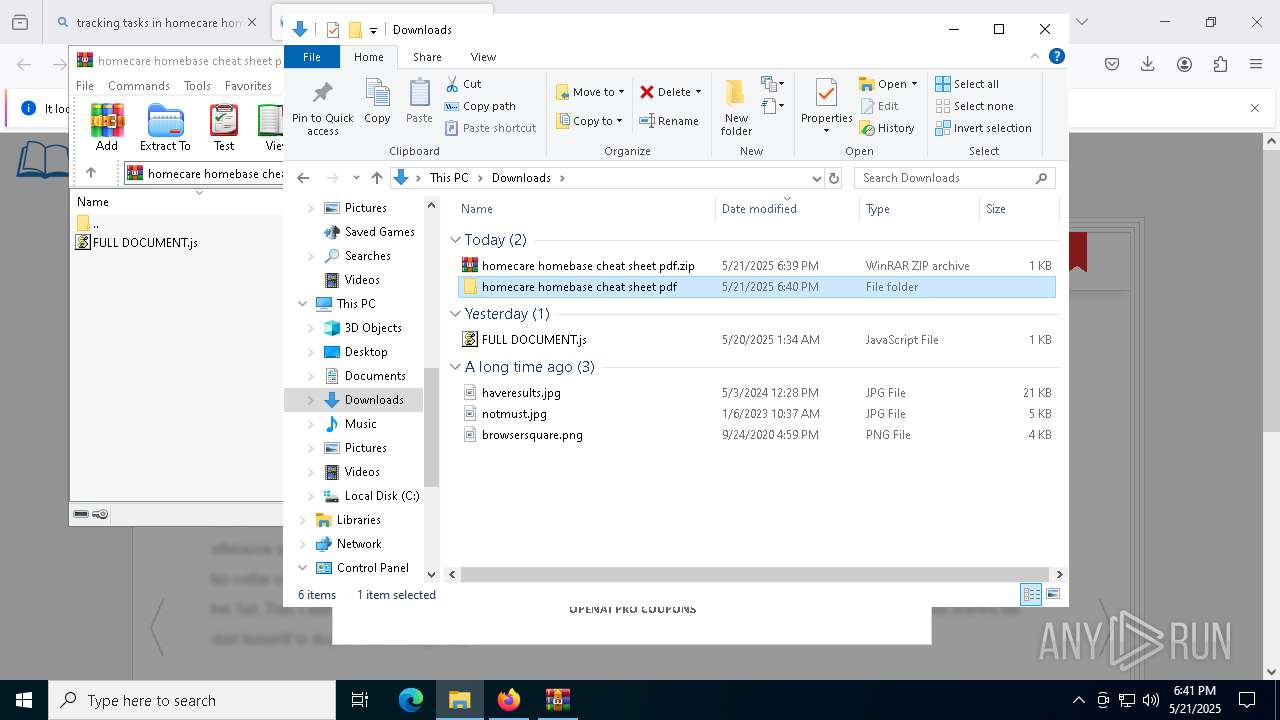
Task: Click the Copy ribbon icon
Action: click(x=377, y=102)
